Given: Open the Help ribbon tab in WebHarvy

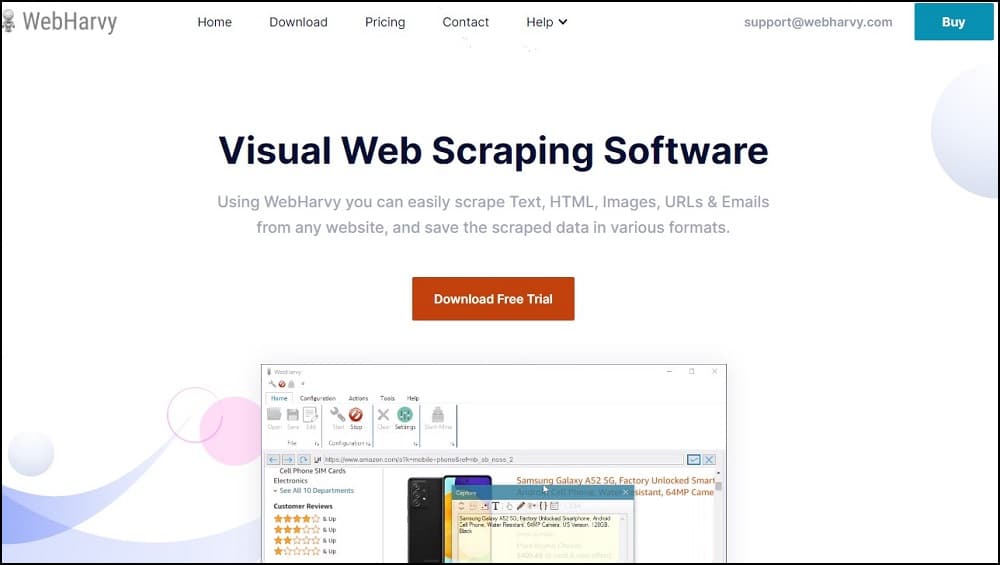Looking at the screenshot, I should (x=413, y=398).
